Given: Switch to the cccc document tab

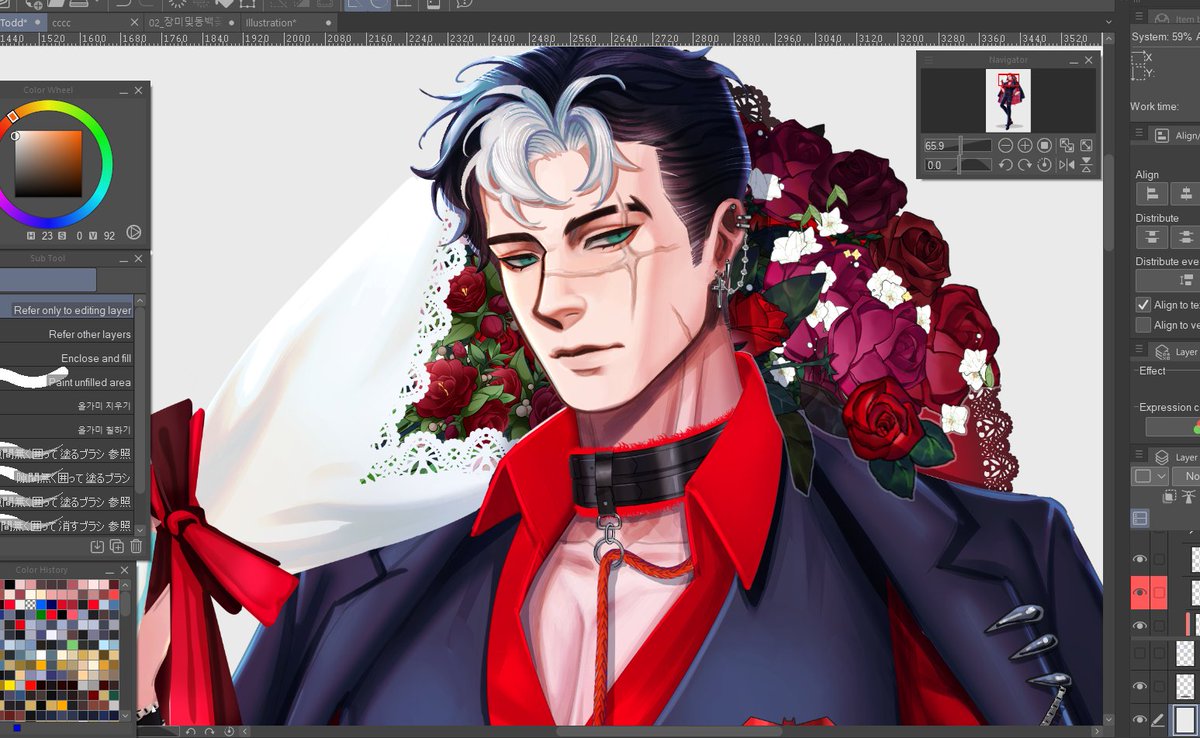Looking at the screenshot, I should click(96, 22).
